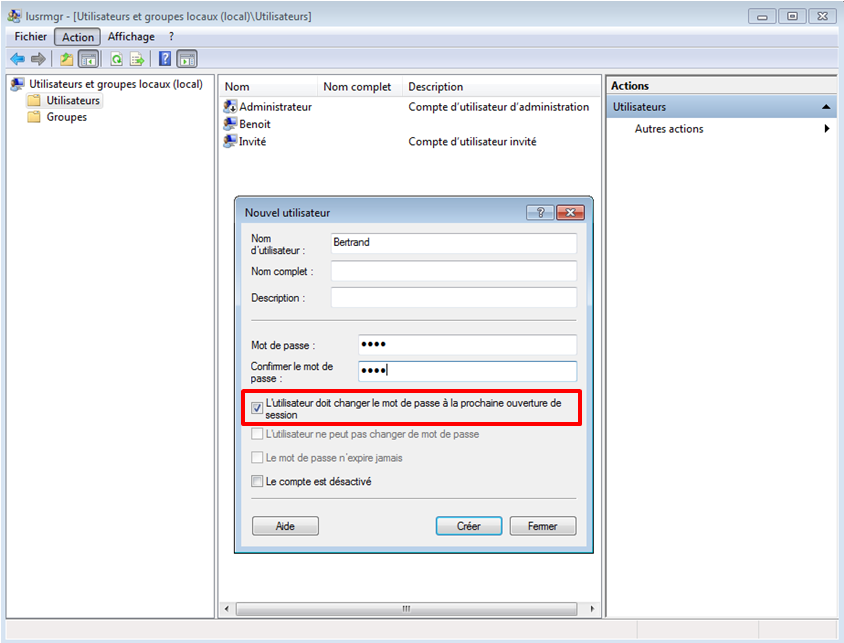Collapse the Utilisateurs section in Actions pane
844x643 pixels.
pyautogui.click(x=826, y=107)
